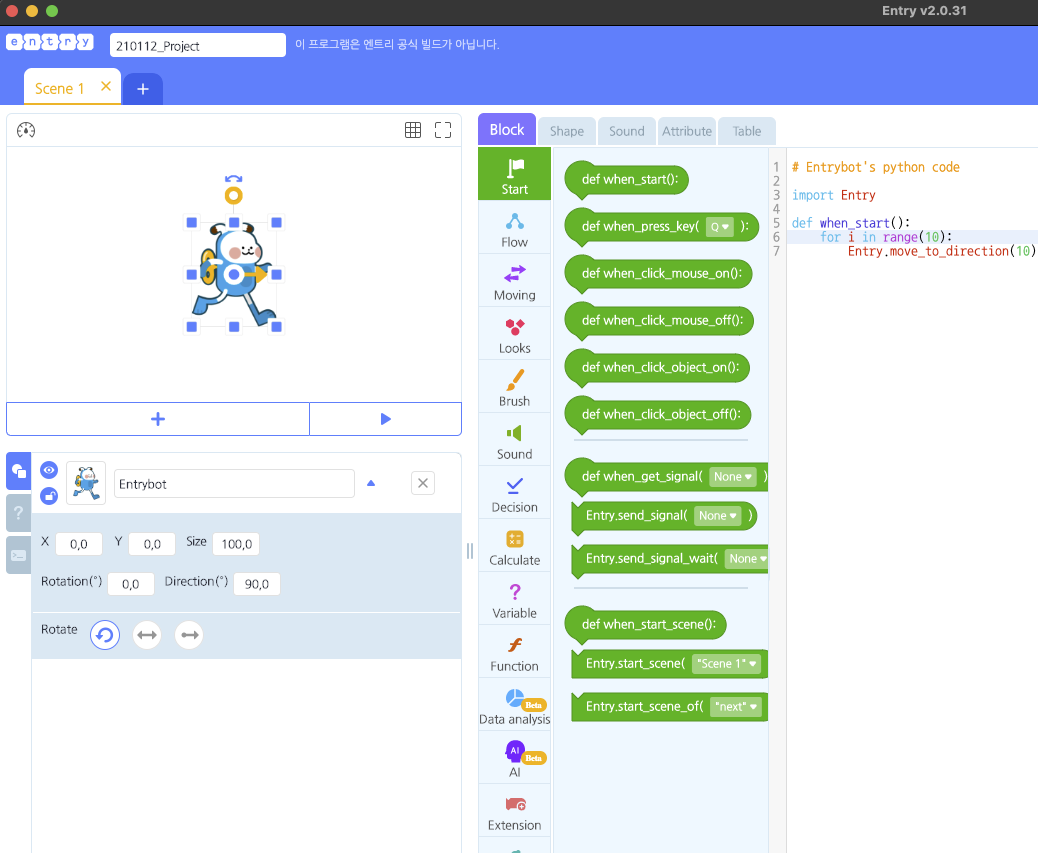The width and height of the screenshot is (1038, 853).
Task: Click the add object plus button
Action: [x=158, y=419]
